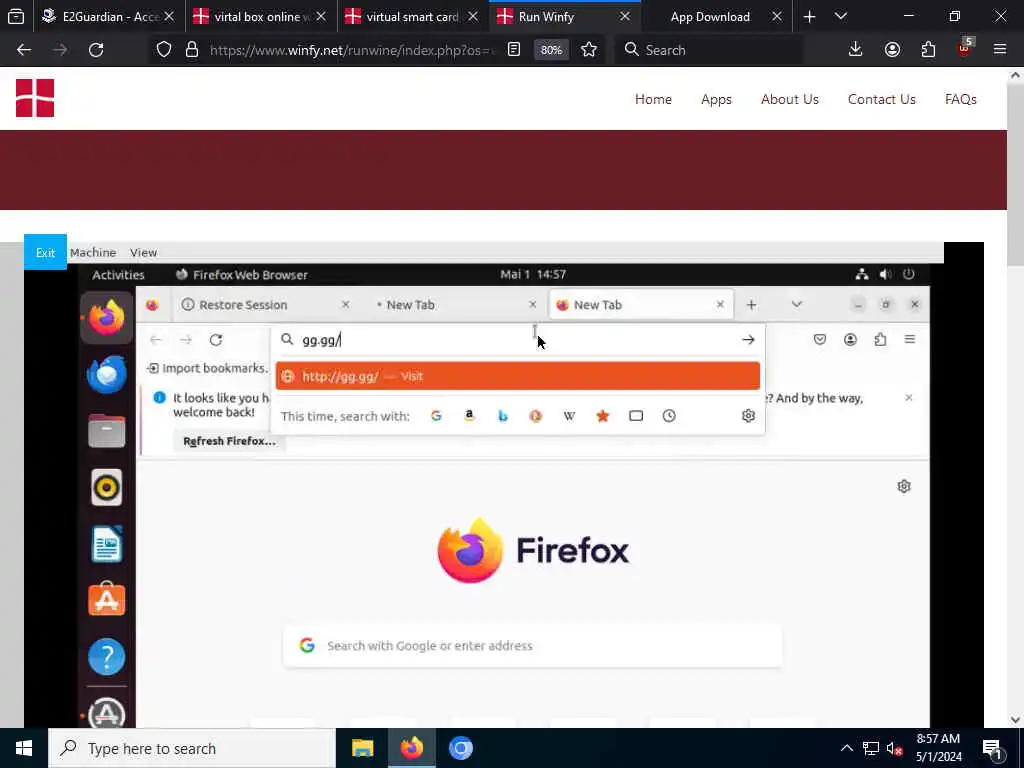Open the Home link on Winfy

click(x=653, y=99)
